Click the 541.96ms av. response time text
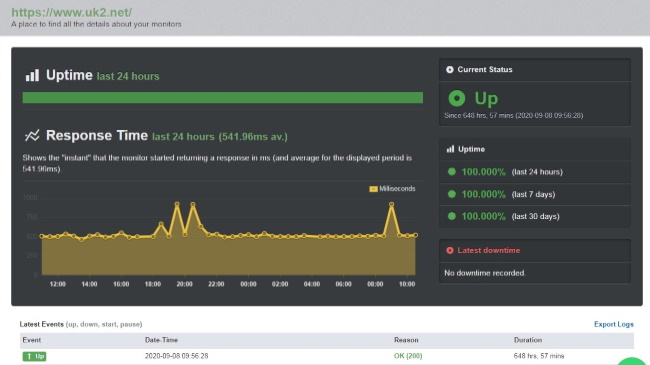This screenshot has height=365, width=650. coord(253,137)
